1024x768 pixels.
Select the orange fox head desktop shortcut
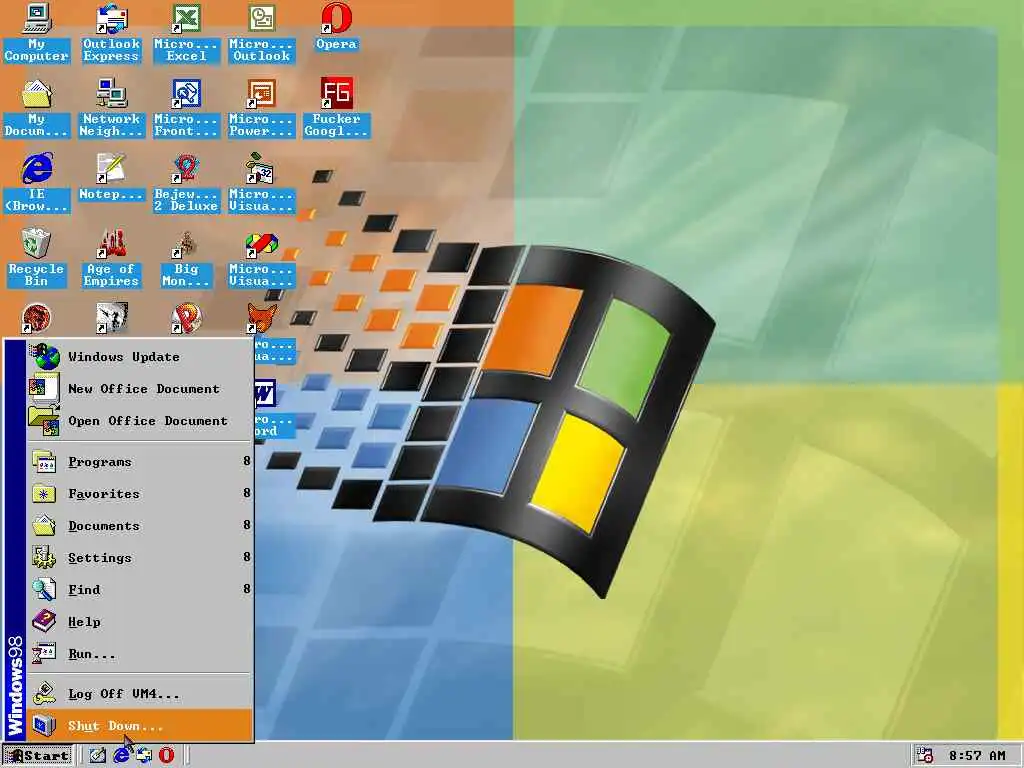click(x=261, y=319)
